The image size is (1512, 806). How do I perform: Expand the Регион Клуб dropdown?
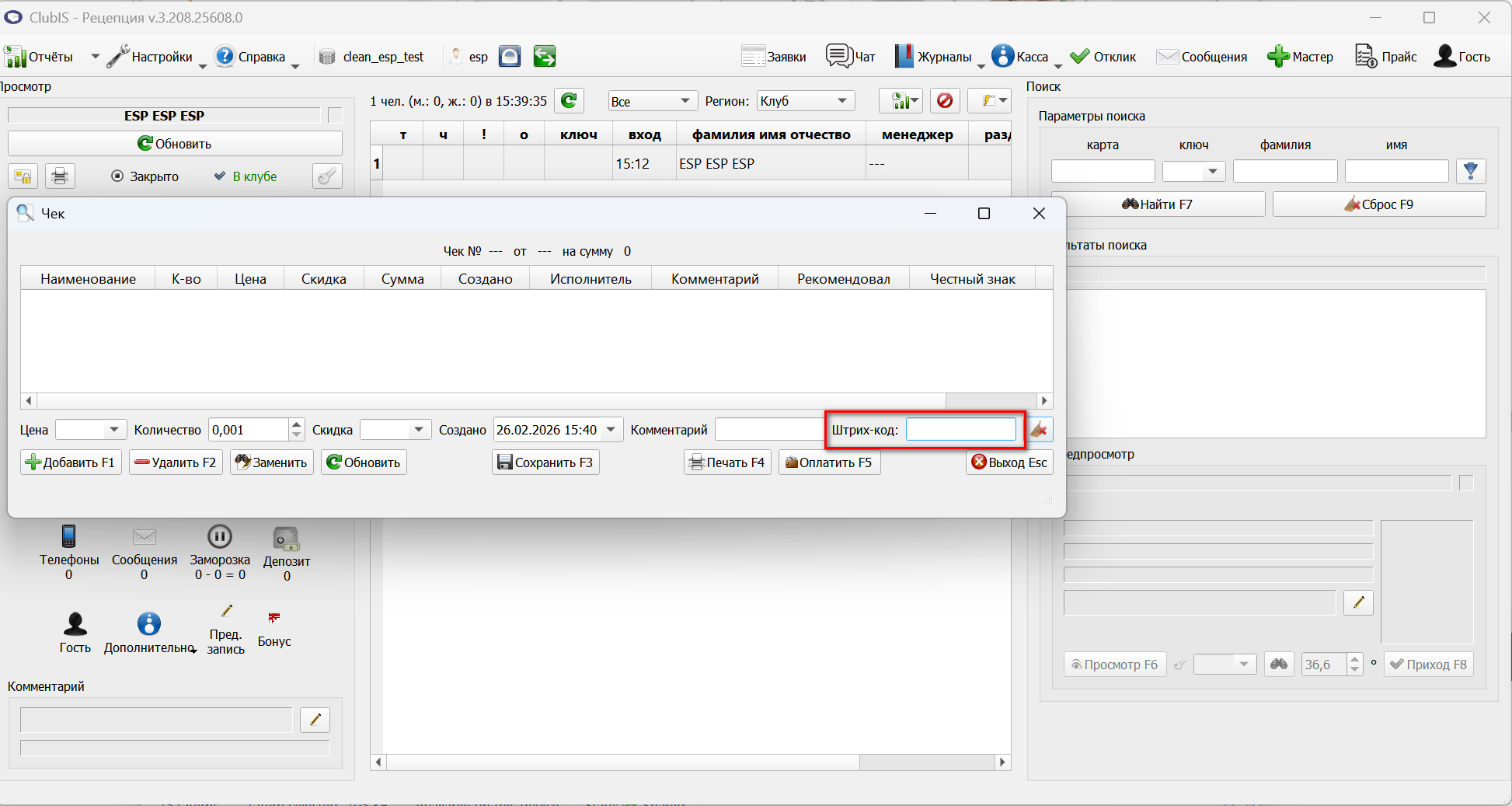(842, 101)
